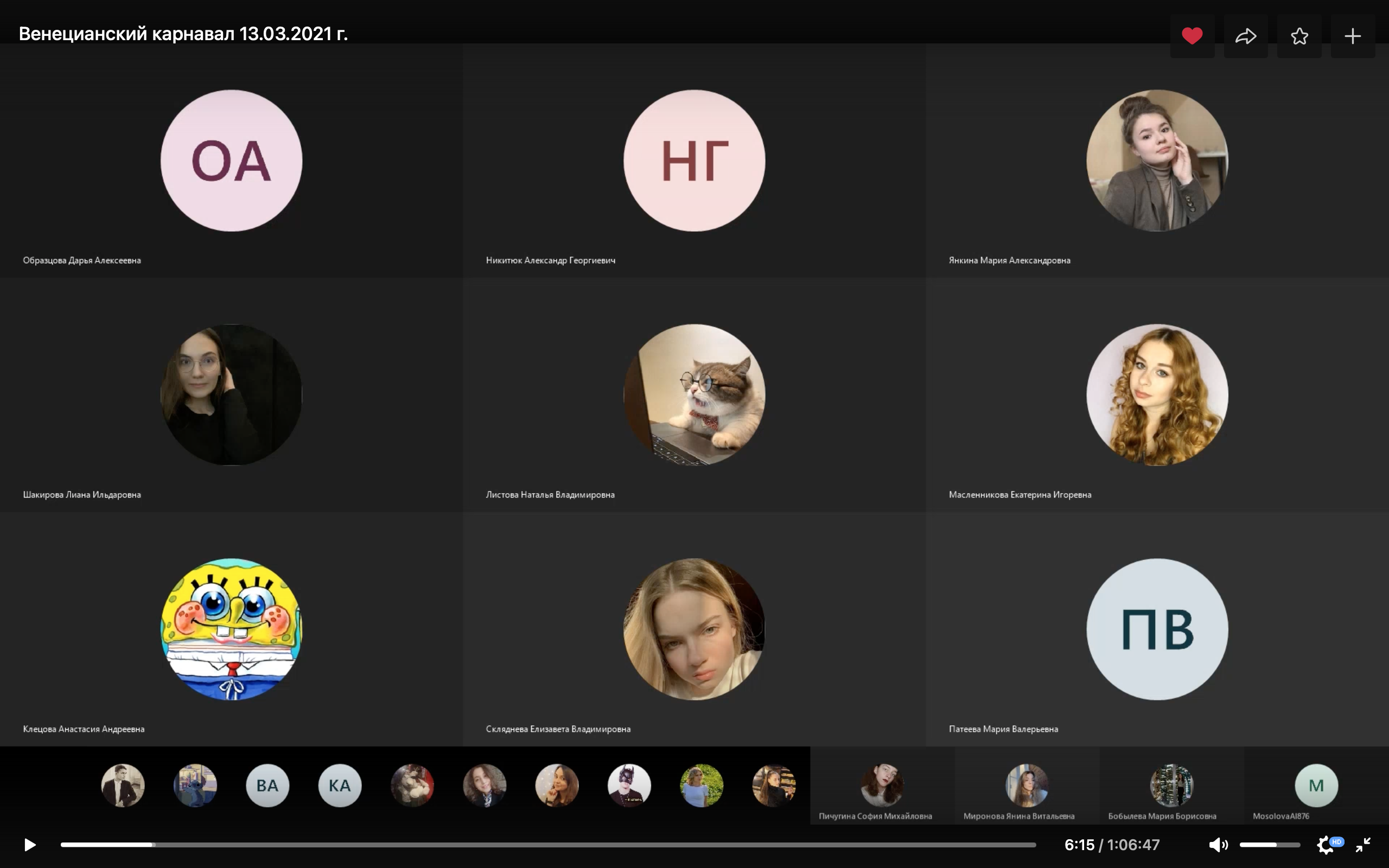
Task: Mute the video with speaker icon
Action: click(1217, 845)
